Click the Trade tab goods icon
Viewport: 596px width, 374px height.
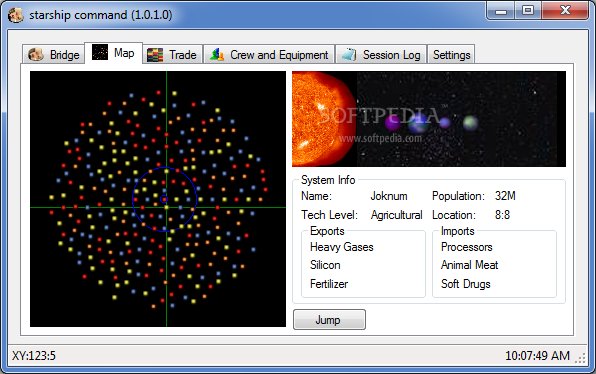coord(155,55)
